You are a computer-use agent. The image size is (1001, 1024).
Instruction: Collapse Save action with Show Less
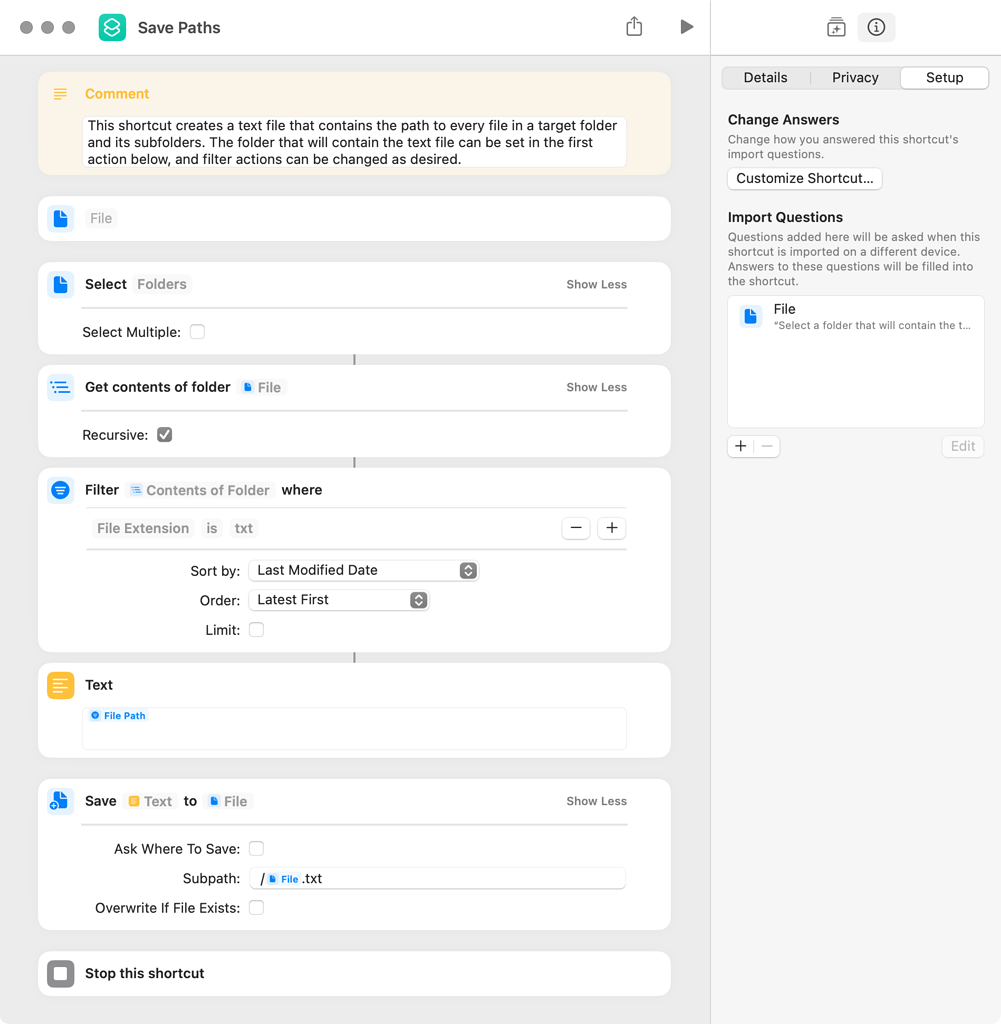click(596, 801)
